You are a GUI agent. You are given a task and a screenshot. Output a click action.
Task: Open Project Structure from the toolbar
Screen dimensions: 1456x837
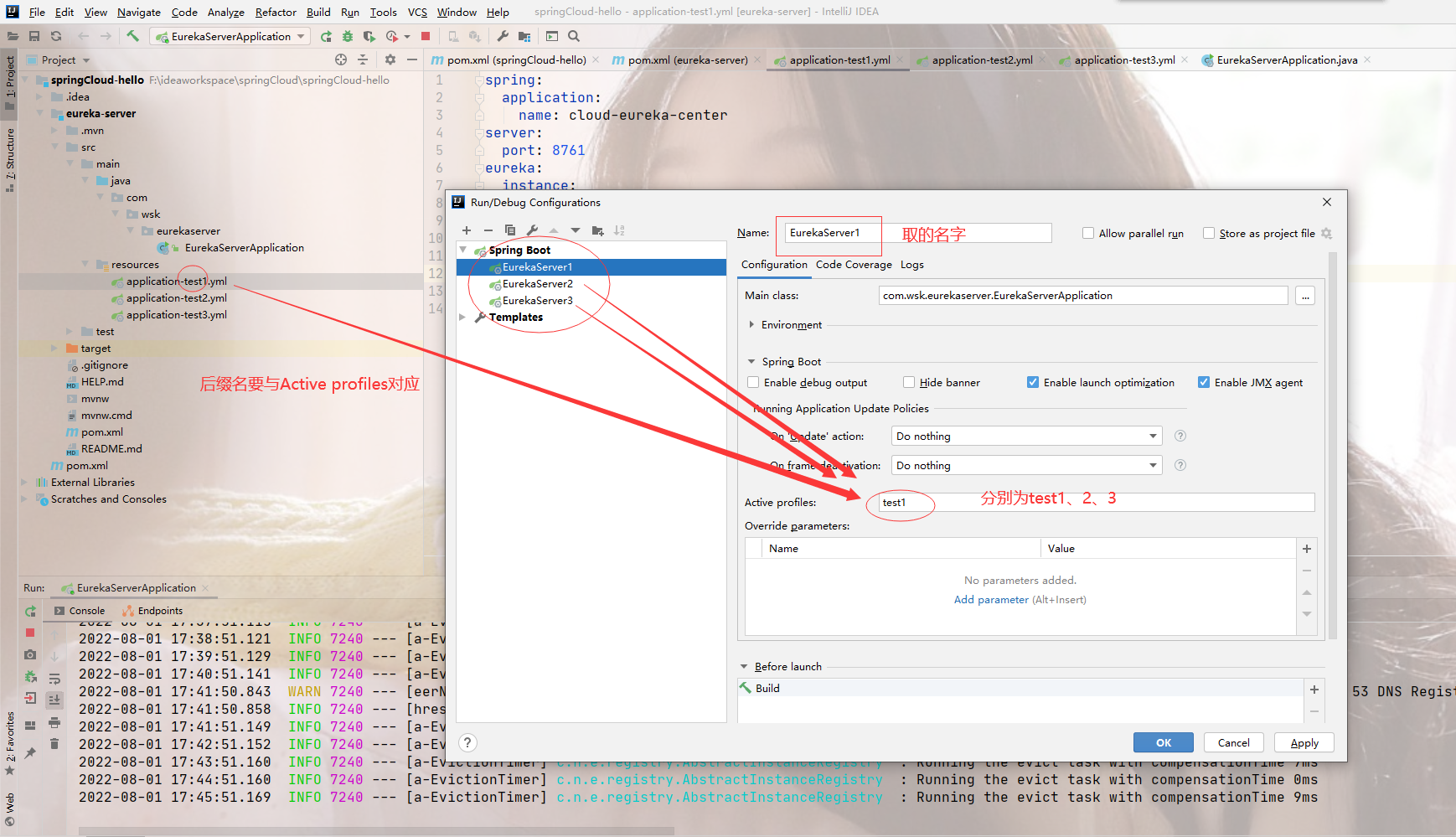pyautogui.click(x=524, y=36)
